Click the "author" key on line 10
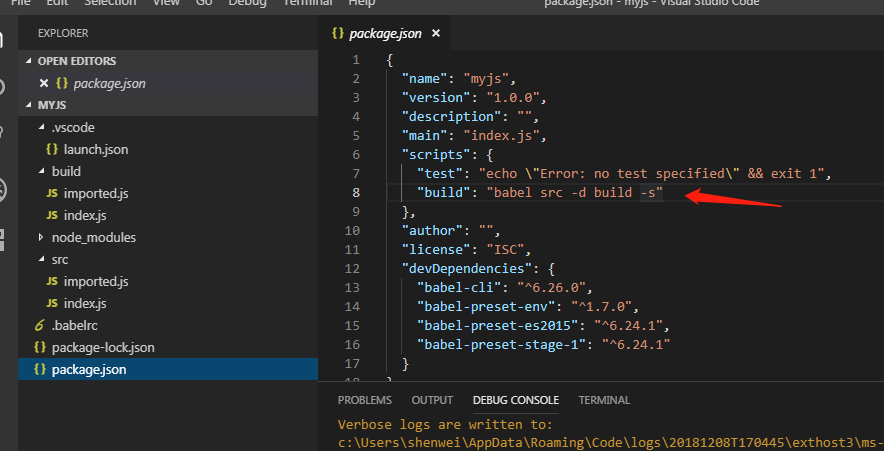The image size is (884, 451). pyautogui.click(x=432, y=230)
